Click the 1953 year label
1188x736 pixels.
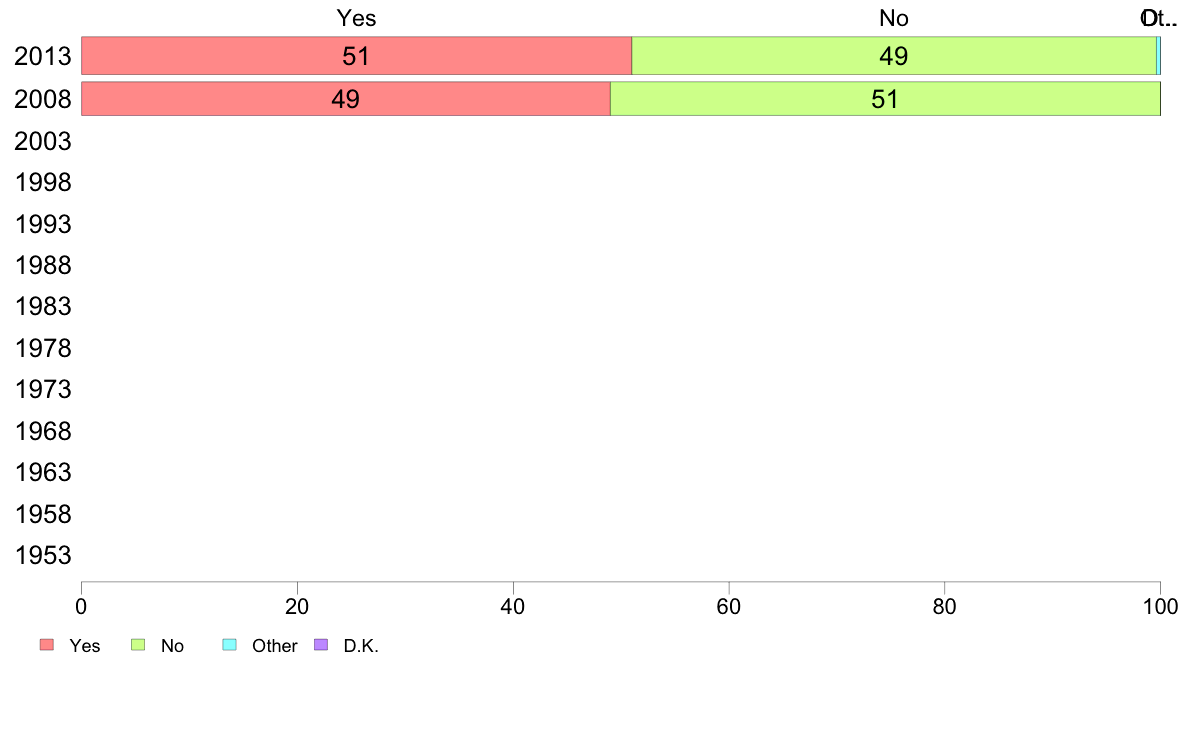coord(42,556)
